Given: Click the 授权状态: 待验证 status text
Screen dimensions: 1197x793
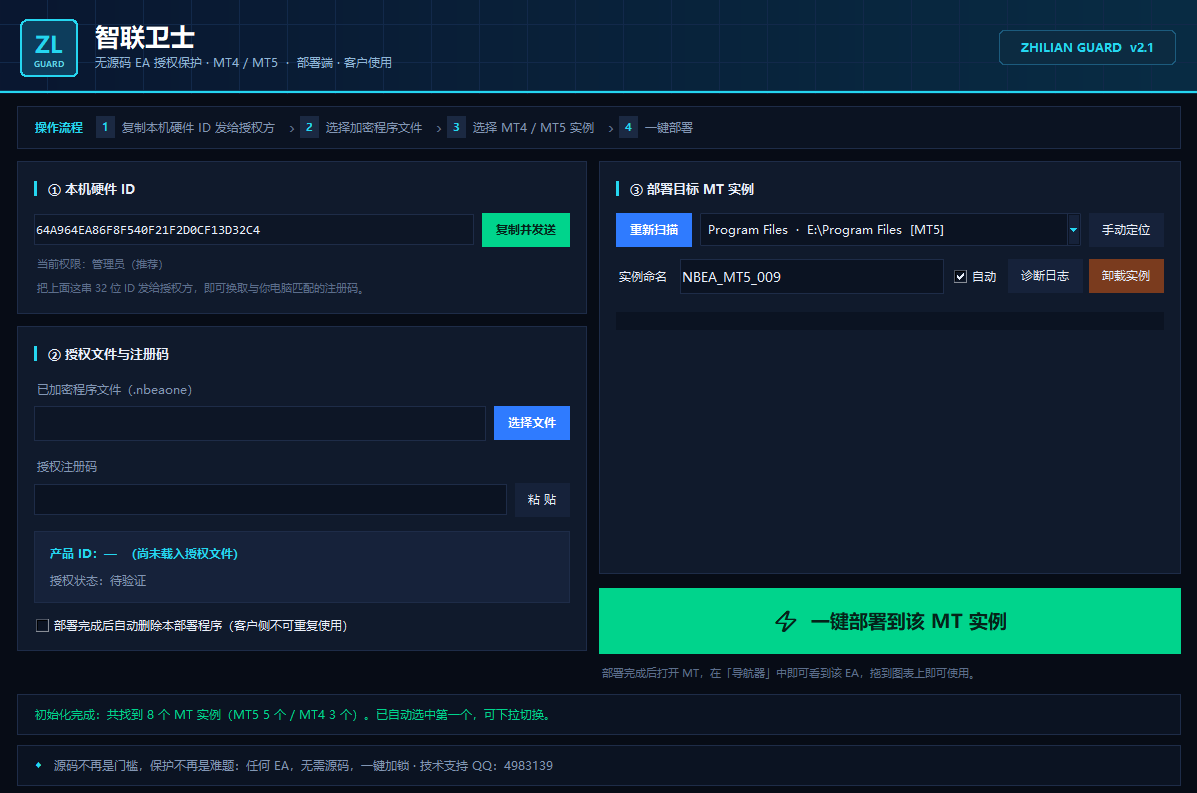Looking at the screenshot, I should [x=98, y=581].
